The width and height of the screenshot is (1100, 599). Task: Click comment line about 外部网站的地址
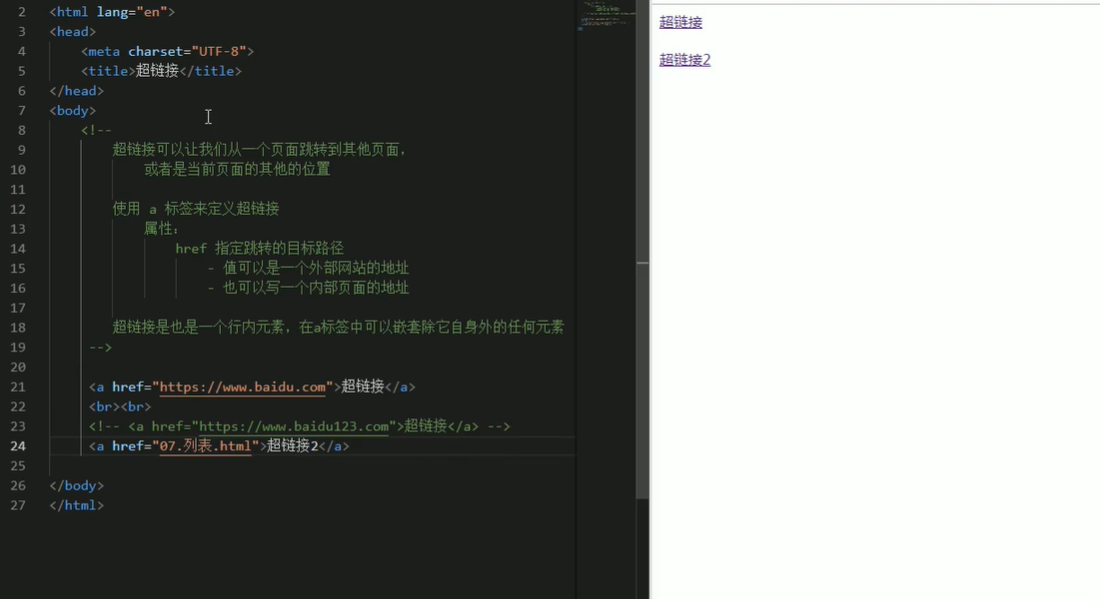[x=308, y=268]
